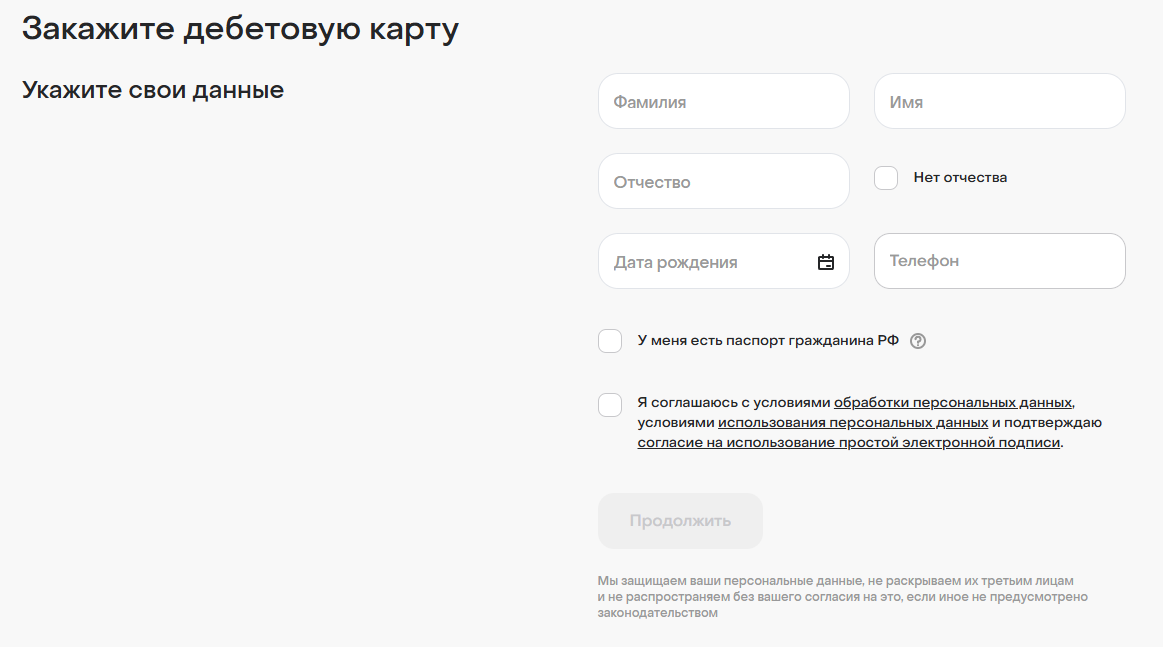
Task: Follow the использования персональных данных link
Action: click(853, 423)
